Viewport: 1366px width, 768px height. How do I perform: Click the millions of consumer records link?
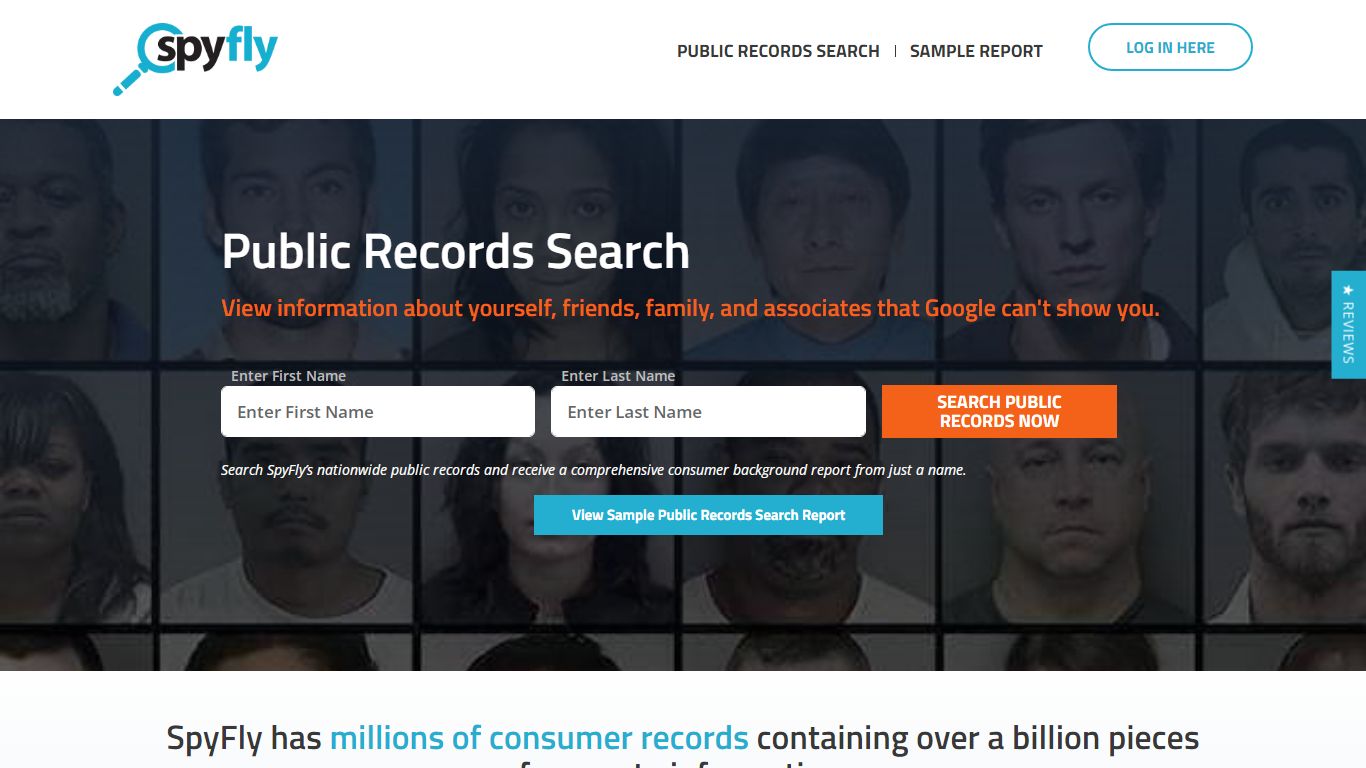(537, 737)
